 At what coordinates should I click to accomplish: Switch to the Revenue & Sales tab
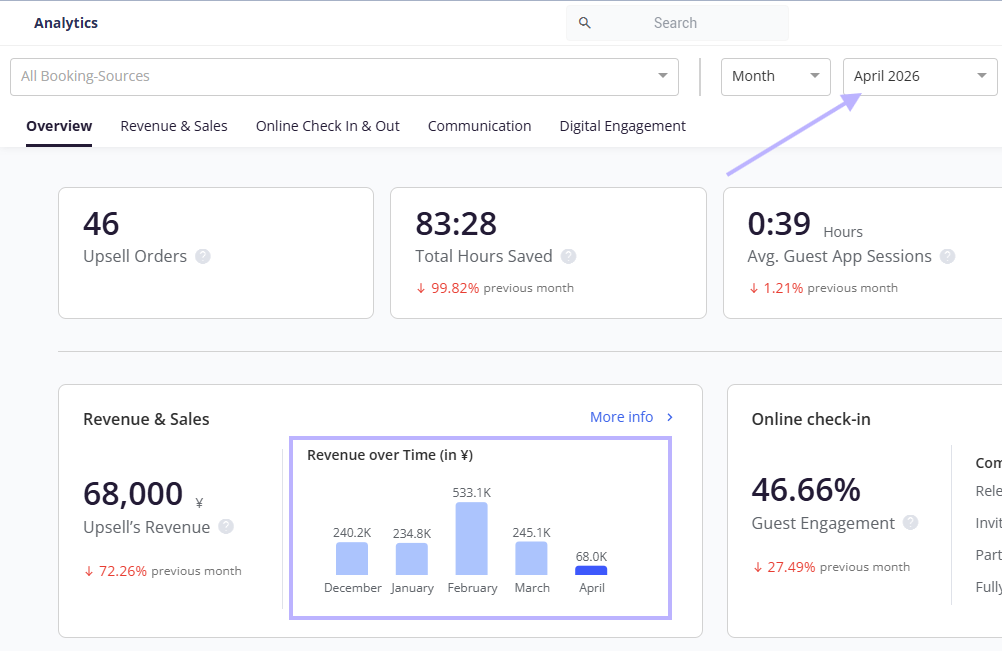coord(174,126)
